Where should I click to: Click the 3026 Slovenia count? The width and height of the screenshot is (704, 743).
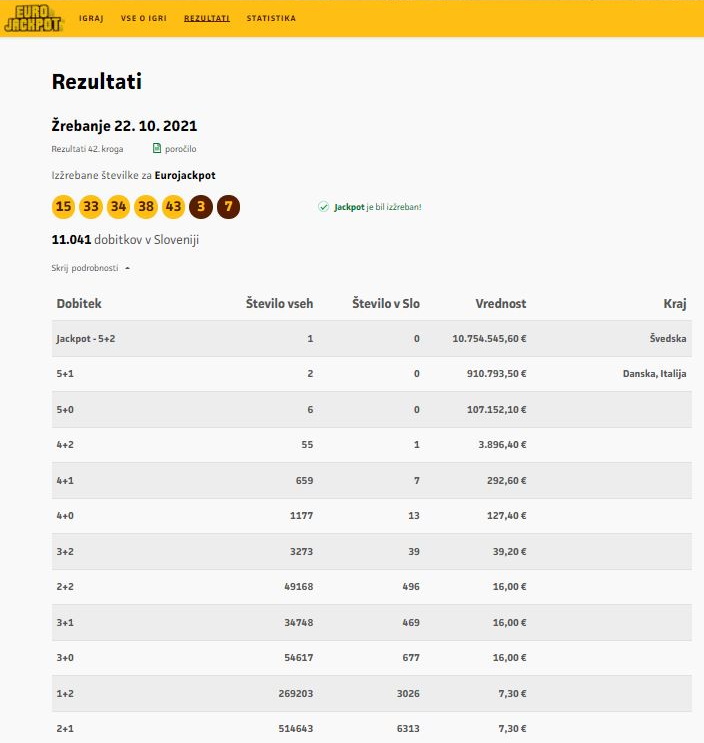(x=408, y=694)
